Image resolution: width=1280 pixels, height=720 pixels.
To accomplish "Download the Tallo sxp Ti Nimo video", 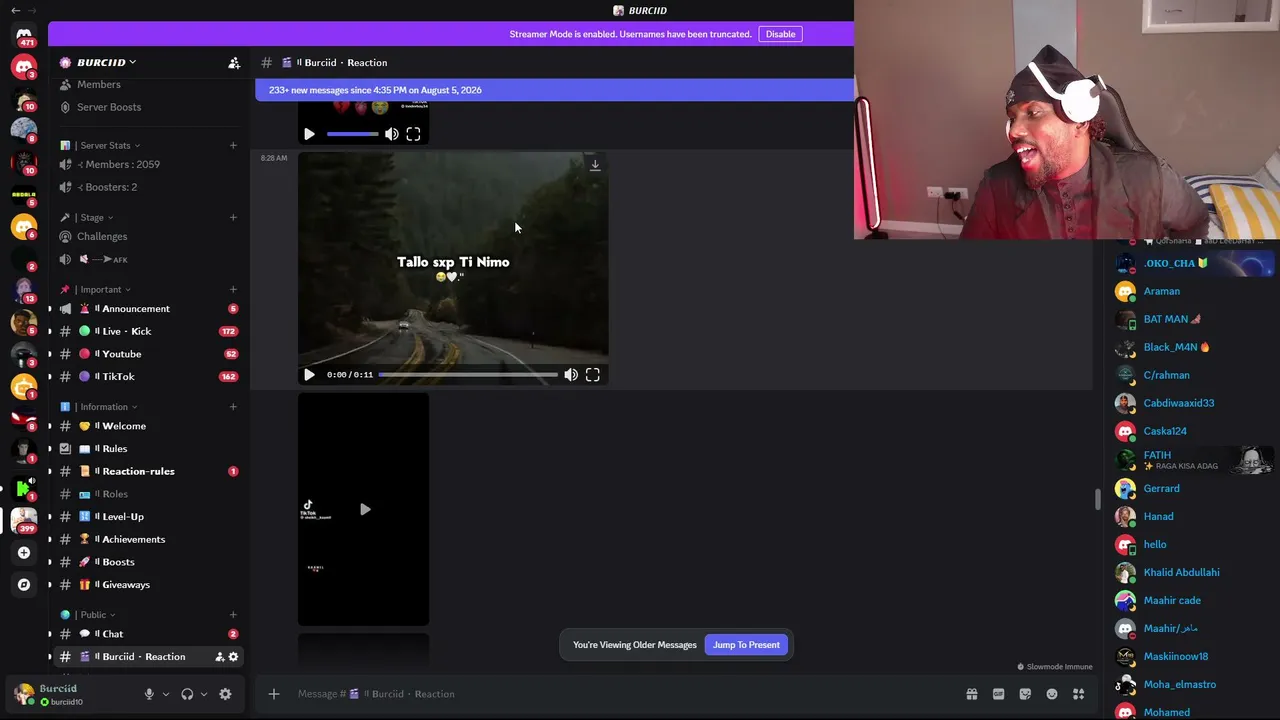I will [595, 165].
